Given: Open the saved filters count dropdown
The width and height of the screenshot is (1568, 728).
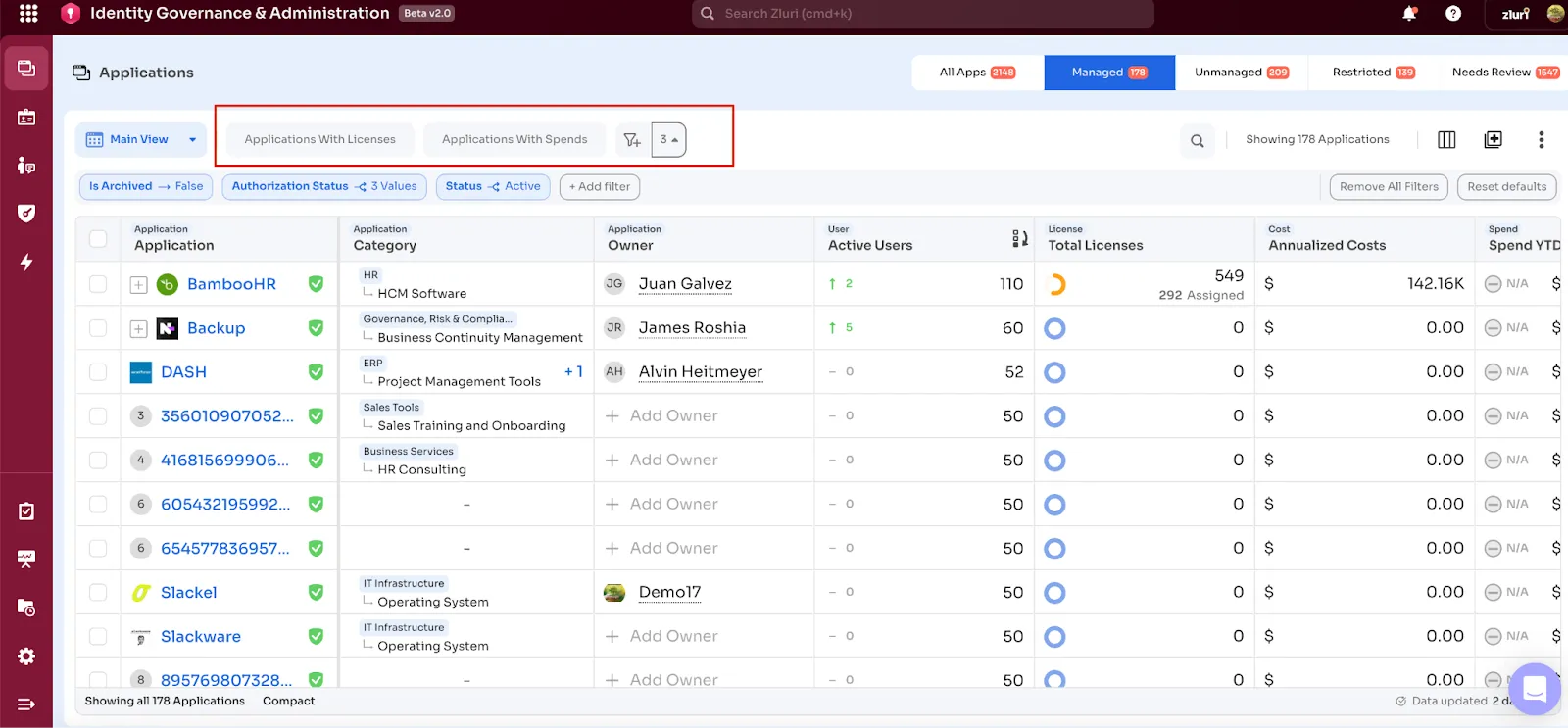Looking at the screenshot, I should coord(668,139).
